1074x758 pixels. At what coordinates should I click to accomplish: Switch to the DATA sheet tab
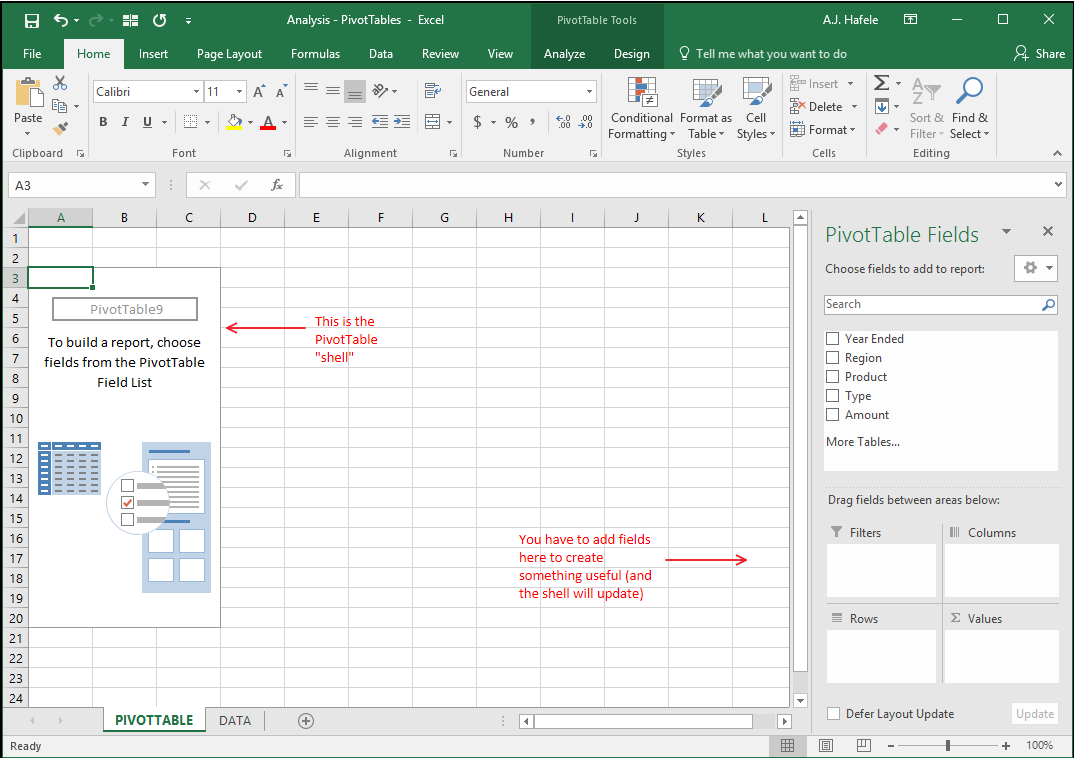[235, 720]
